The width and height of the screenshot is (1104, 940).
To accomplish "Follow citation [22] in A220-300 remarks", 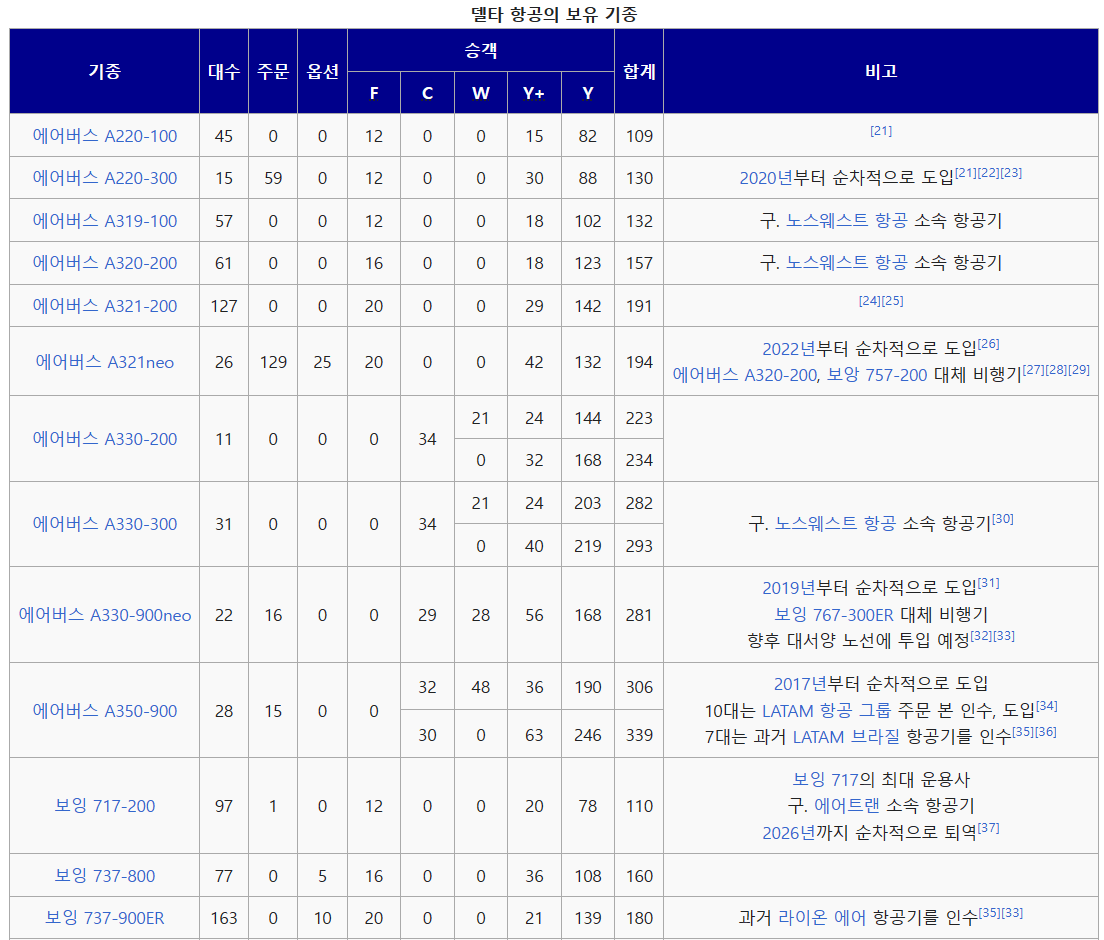I will point(989,173).
